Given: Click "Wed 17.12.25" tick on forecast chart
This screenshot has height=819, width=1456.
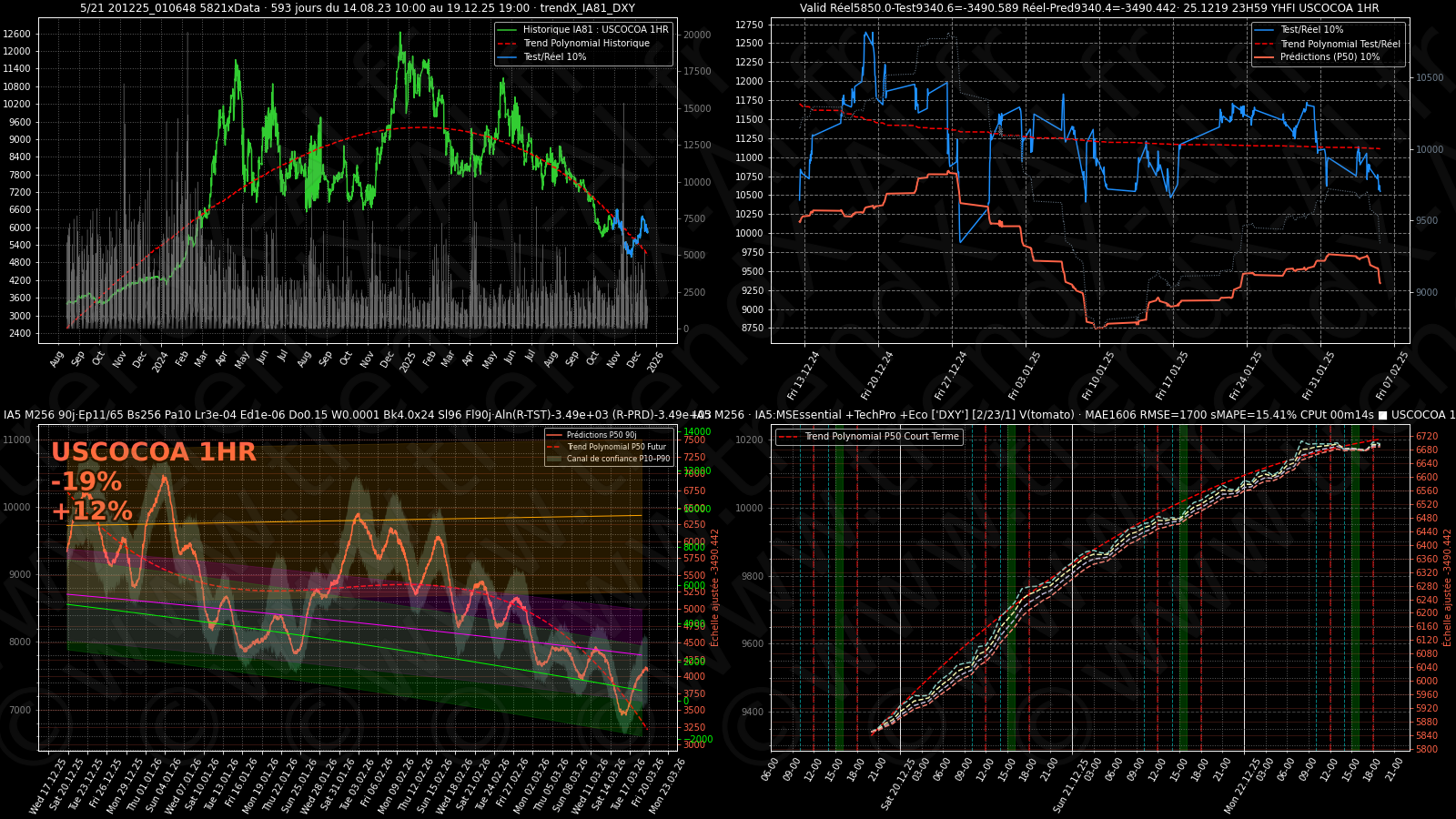Looking at the screenshot, I should coord(48,786).
